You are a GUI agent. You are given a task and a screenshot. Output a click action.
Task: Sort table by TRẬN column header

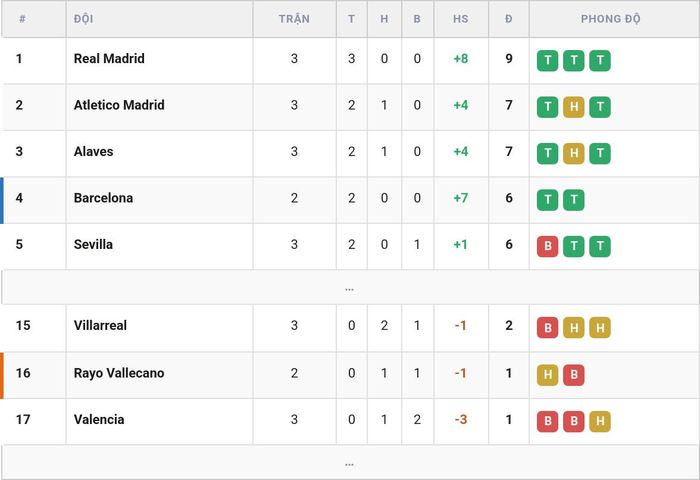click(x=294, y=19)
